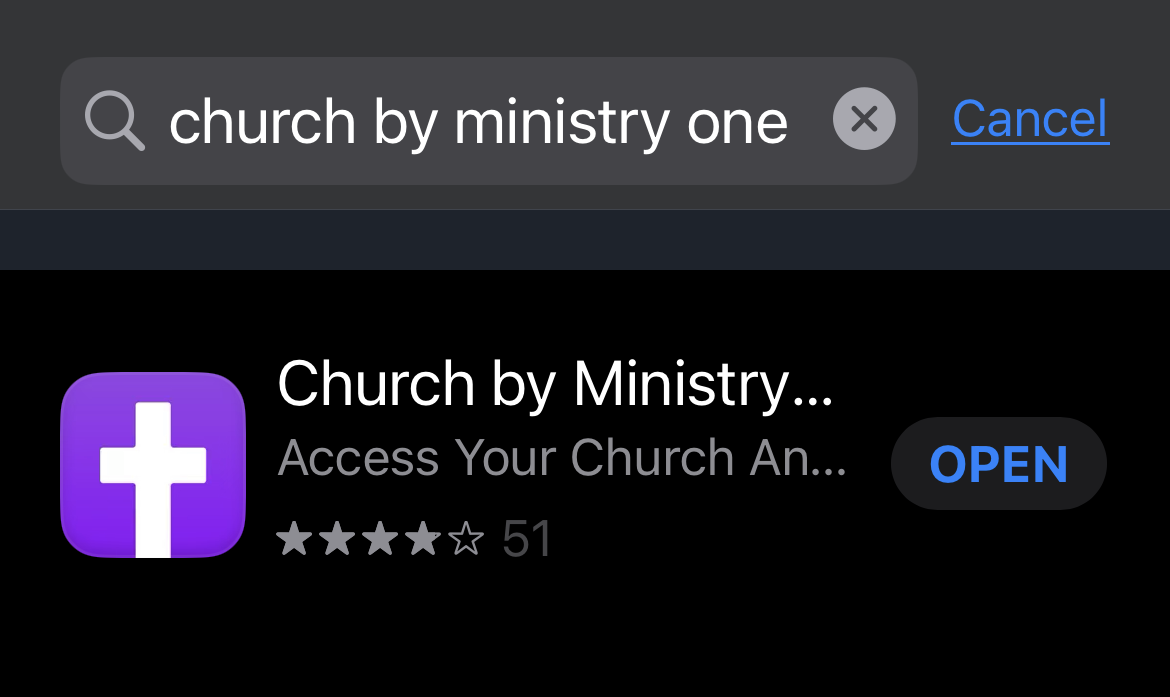Tap the fourth filled rating star
This screenshot has width=1170, height=697.
pyautogui.click(x=422, y=540)
